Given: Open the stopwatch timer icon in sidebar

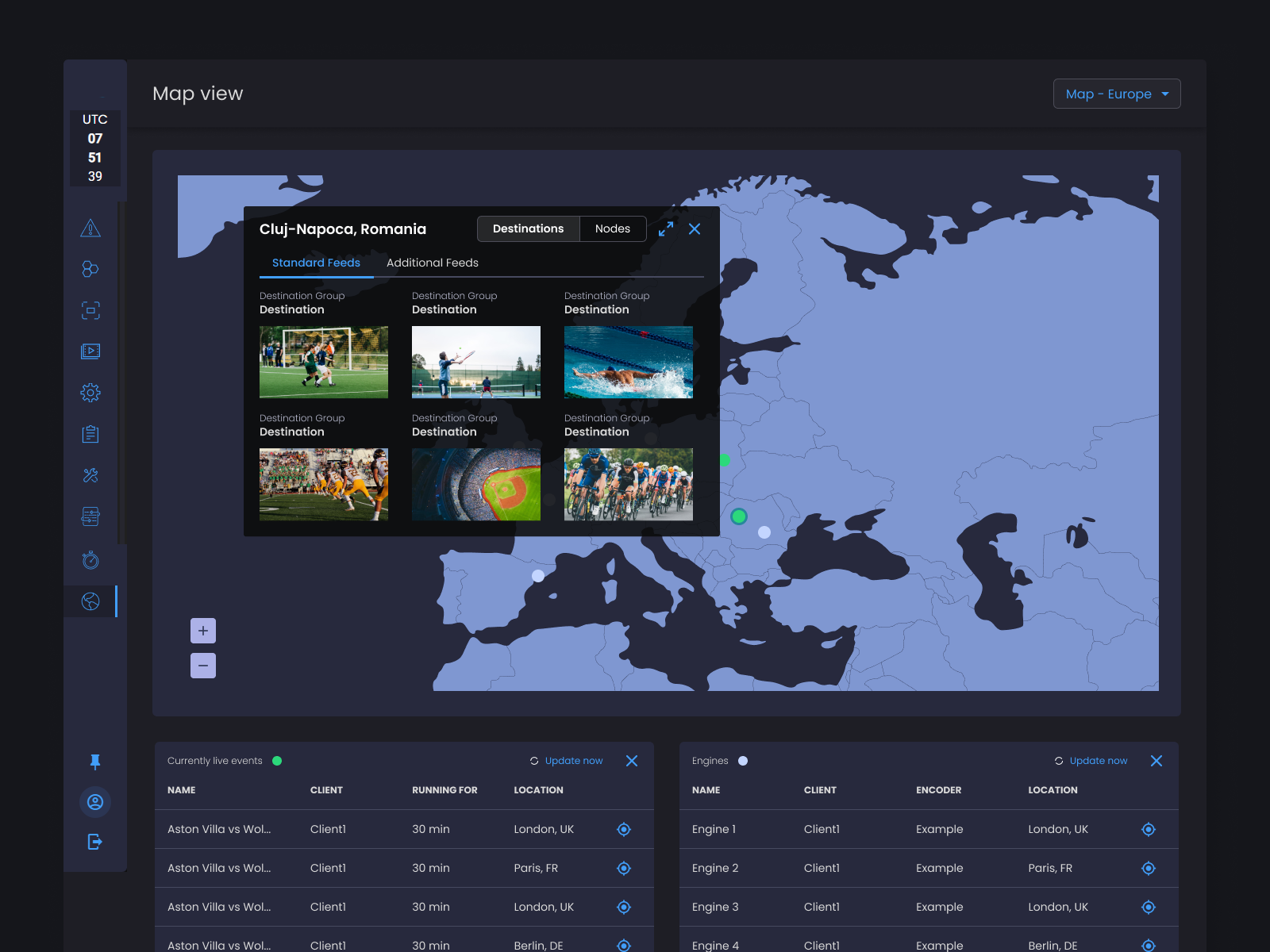Looking at the screenshot, I should (90, 560).
